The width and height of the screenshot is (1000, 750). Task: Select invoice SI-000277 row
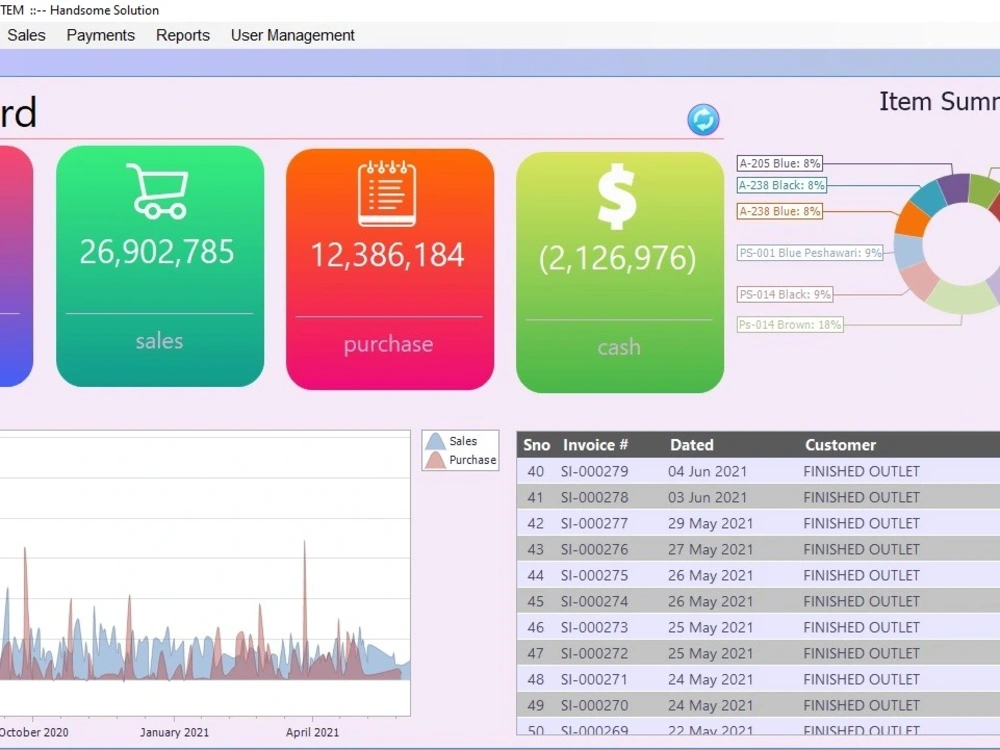click(x=758, y=524)
